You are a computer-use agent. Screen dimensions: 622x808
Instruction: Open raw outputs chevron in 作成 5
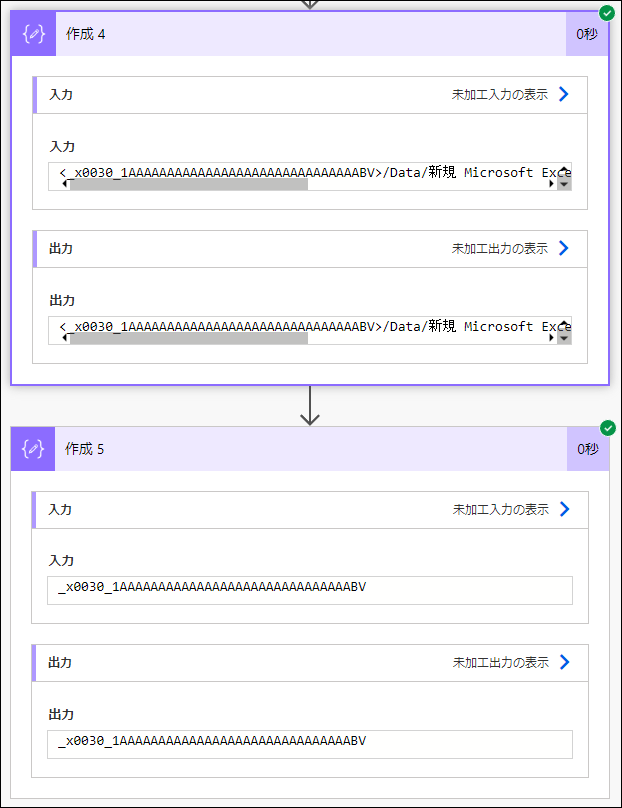tap(565, 662)
